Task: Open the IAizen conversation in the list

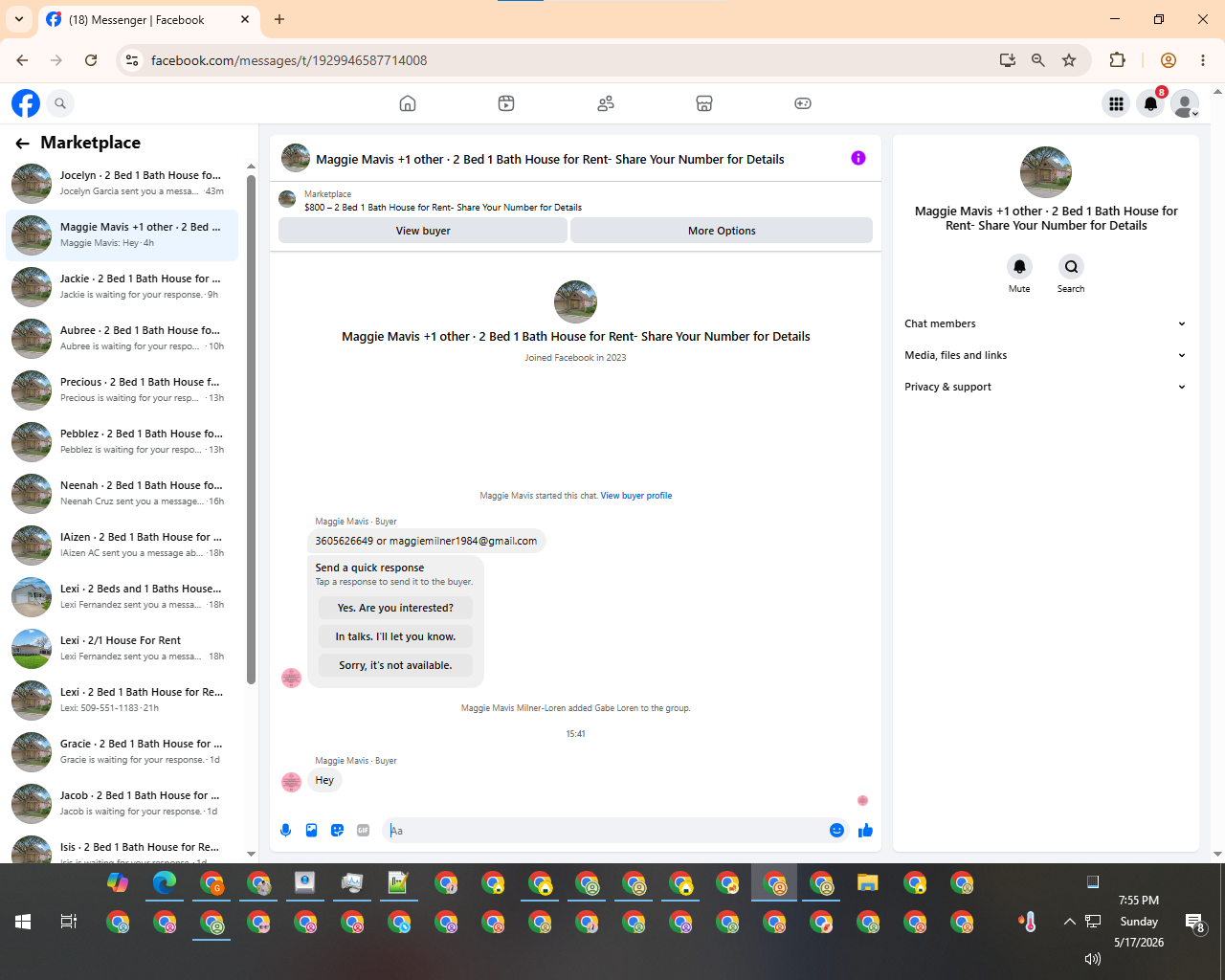Action: pyautogui.click(x=122, y=545)
